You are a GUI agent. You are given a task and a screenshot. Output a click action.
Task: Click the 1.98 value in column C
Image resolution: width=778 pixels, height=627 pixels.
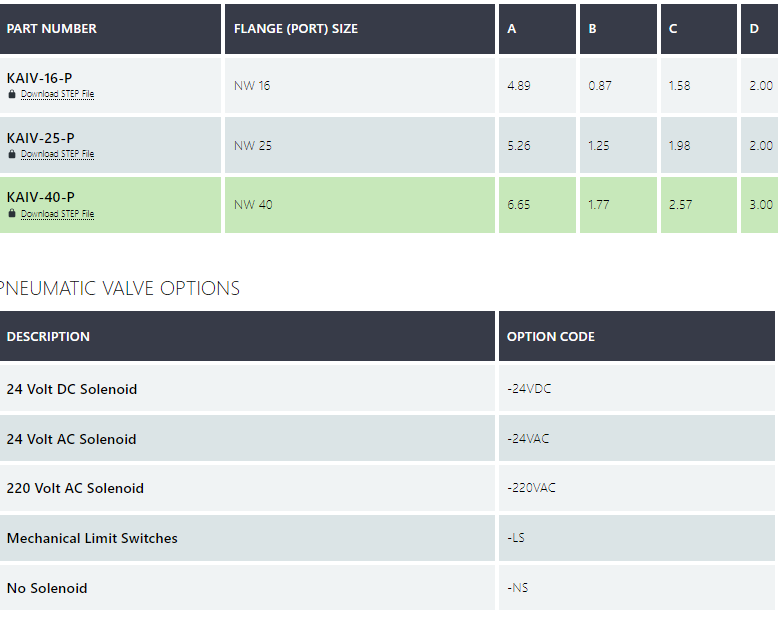click(x=680, y=146)
